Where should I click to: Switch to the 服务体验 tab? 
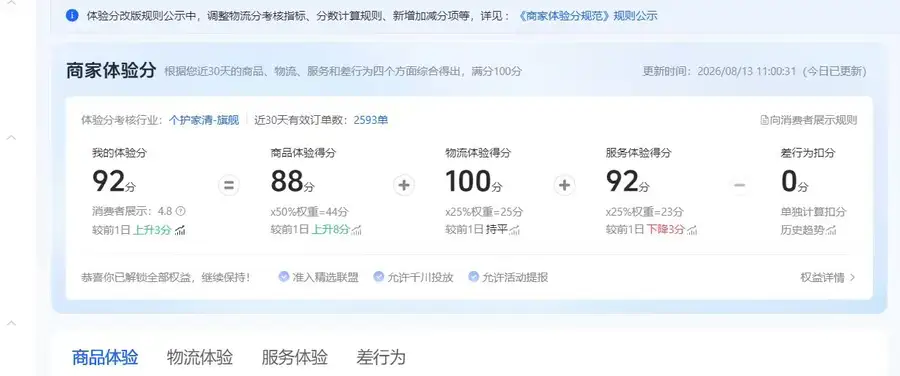pos(294,357)
